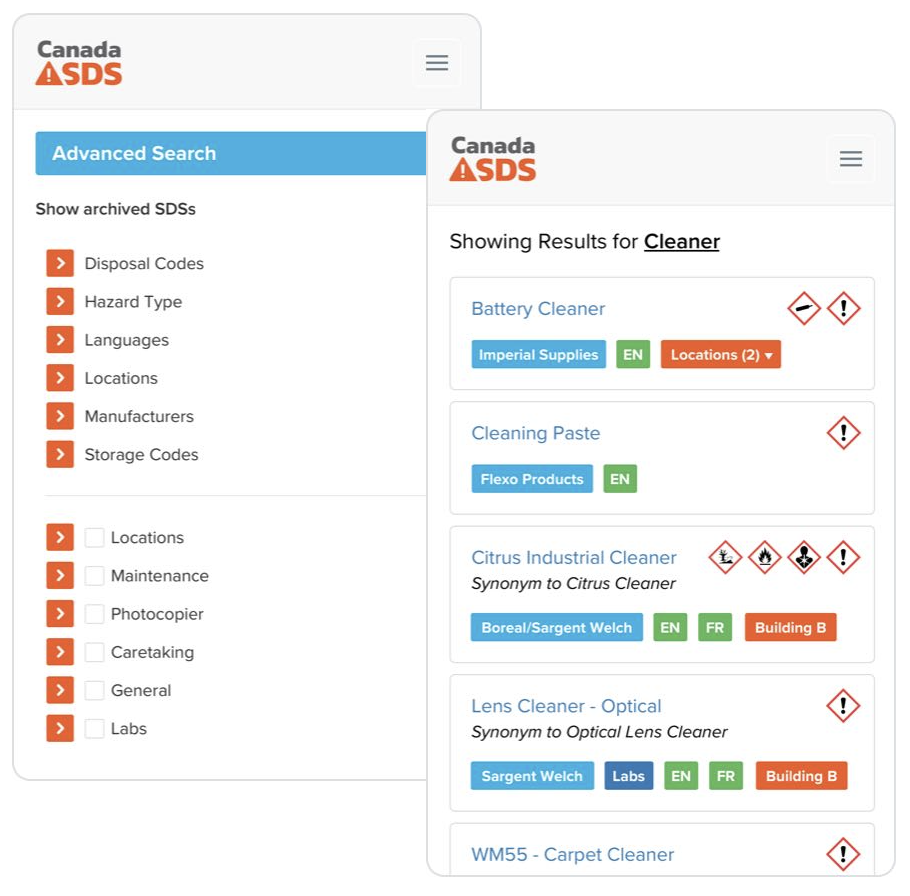Open the hamburger menu on the results screen
Image resolution: width=910 pixels, height=896 pixels.
[851, 158]
